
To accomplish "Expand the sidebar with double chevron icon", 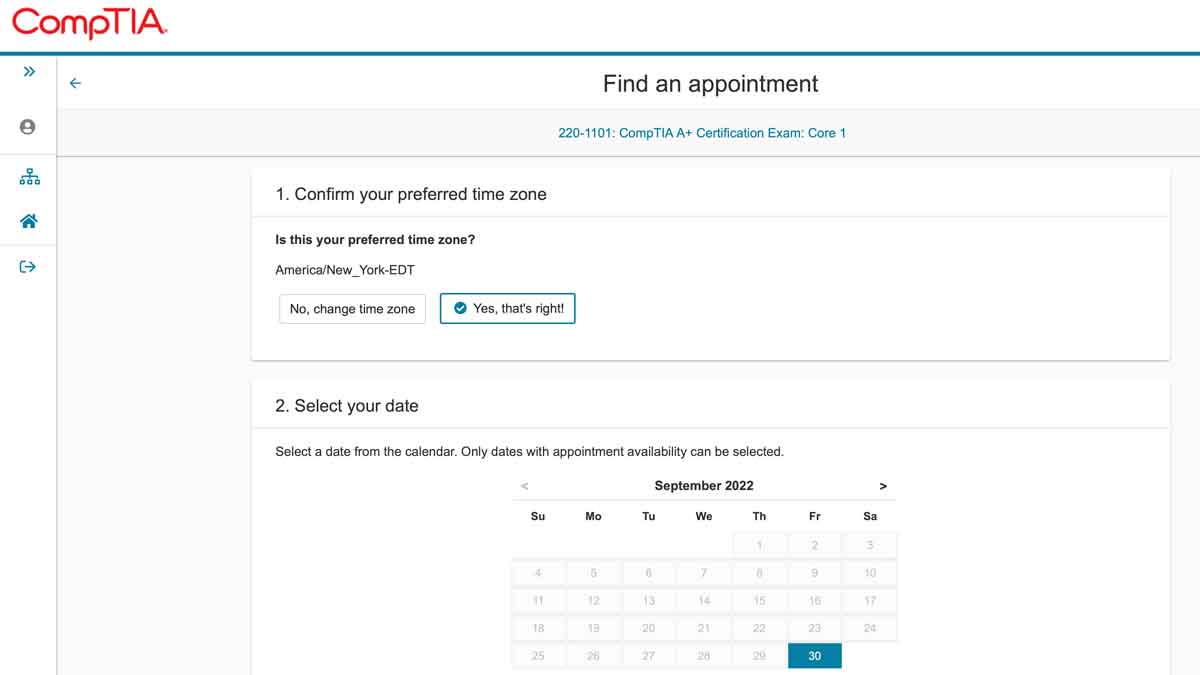I will pos(29,72).
